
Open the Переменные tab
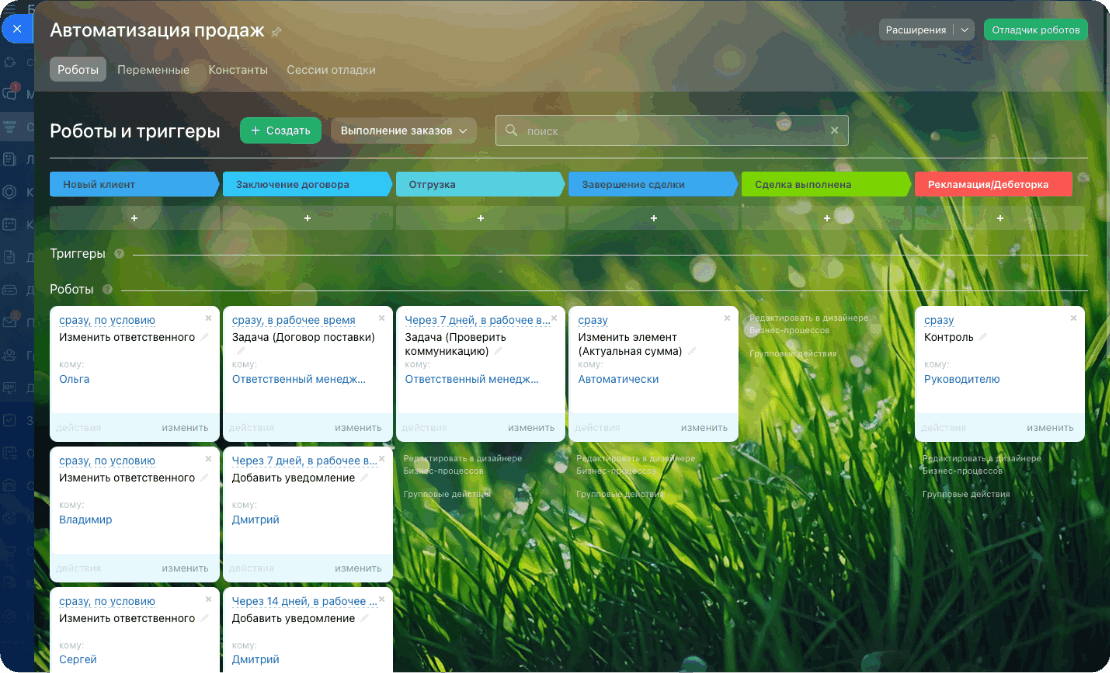pyautogui.click(x=153, y=70)
